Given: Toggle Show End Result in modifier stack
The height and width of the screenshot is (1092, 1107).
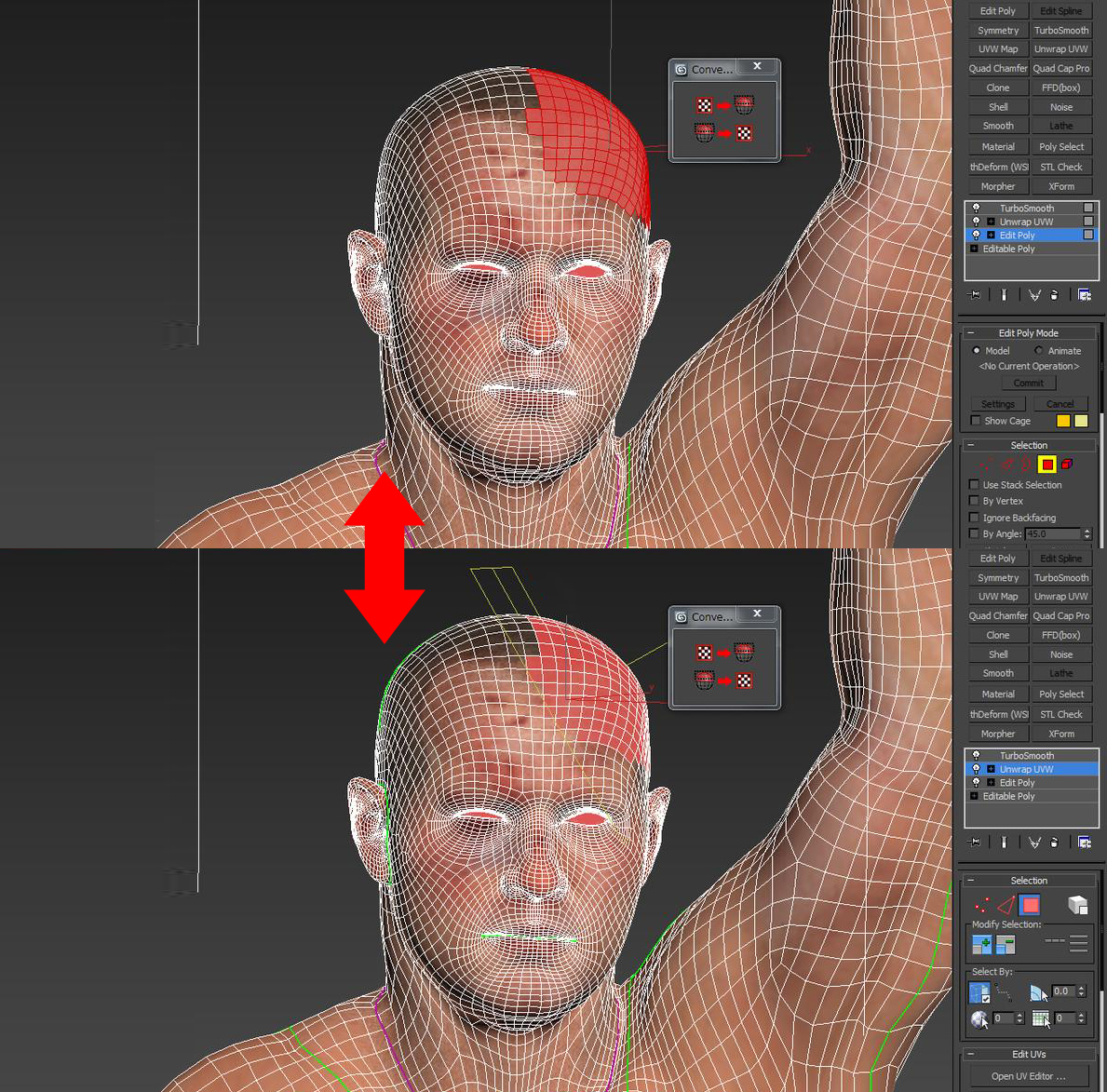Looking at the screenshot, I should pos(1005,294).
